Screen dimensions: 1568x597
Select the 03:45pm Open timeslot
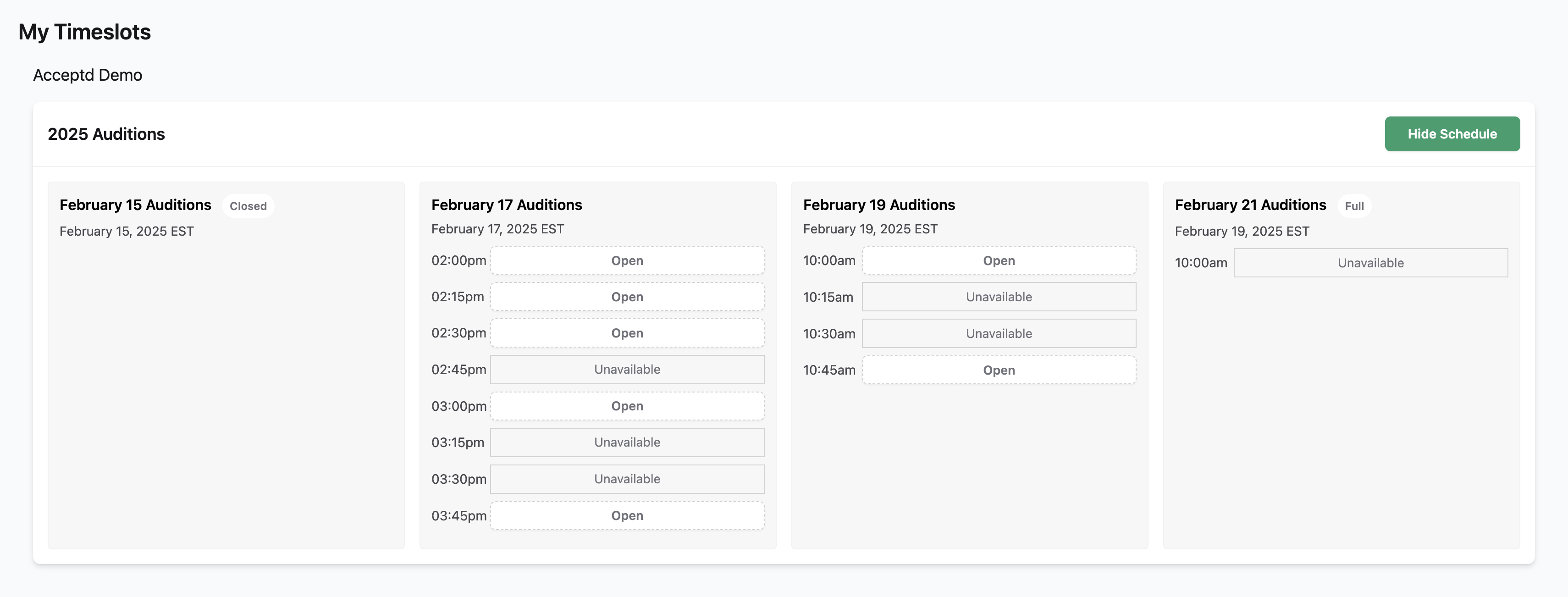point(627,515)
